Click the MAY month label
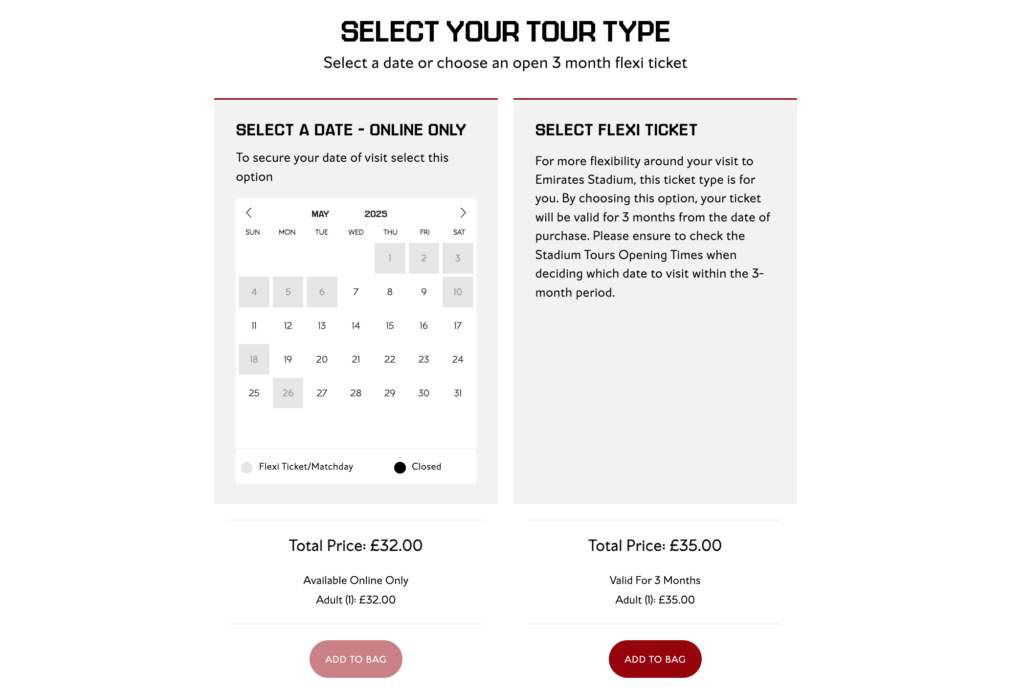The width and height of the screenshot is (1024, 693). [x=320, y=214]
